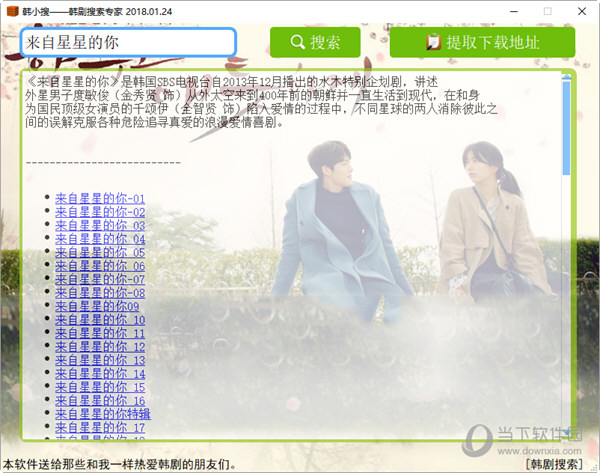This screenshot has width=600, height=473.
Task: Minimize the 韩小搜 window
Action: tap(514, 11)
